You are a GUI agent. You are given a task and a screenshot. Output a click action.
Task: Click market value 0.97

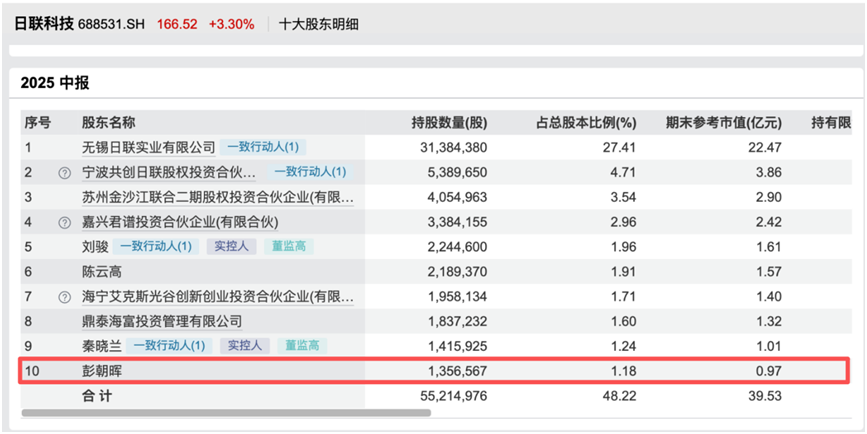coord(770,372)
